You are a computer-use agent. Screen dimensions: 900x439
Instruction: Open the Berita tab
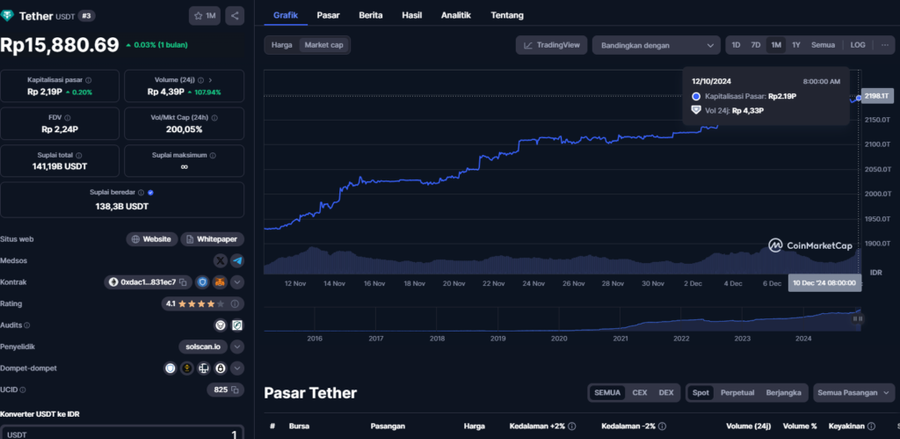(371, 15)
